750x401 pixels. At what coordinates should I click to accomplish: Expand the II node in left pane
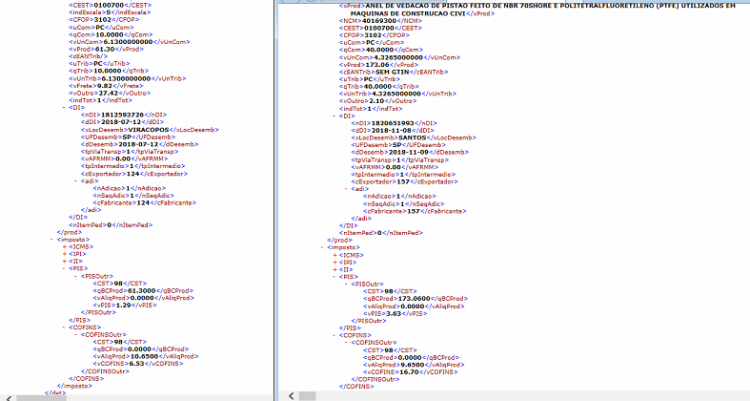64,261
